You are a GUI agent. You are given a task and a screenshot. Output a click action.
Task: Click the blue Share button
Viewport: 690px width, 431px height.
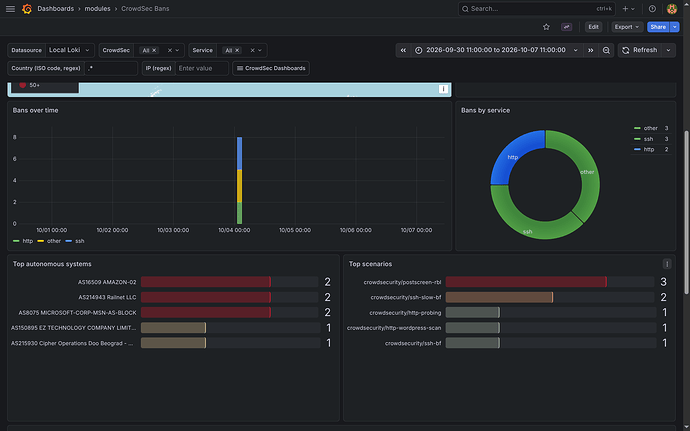pos(658,27)
